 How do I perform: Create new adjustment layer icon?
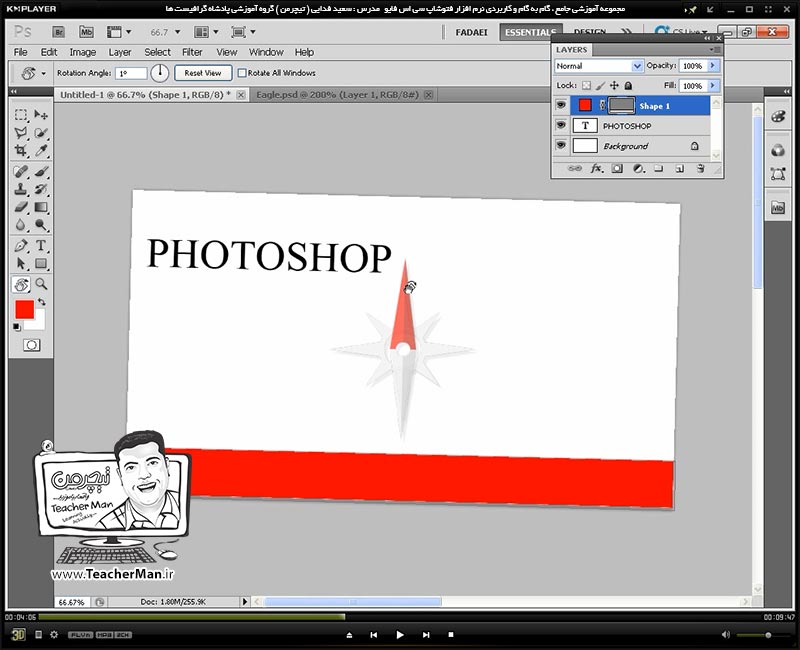pyautogui.click(x=638, y=168)
